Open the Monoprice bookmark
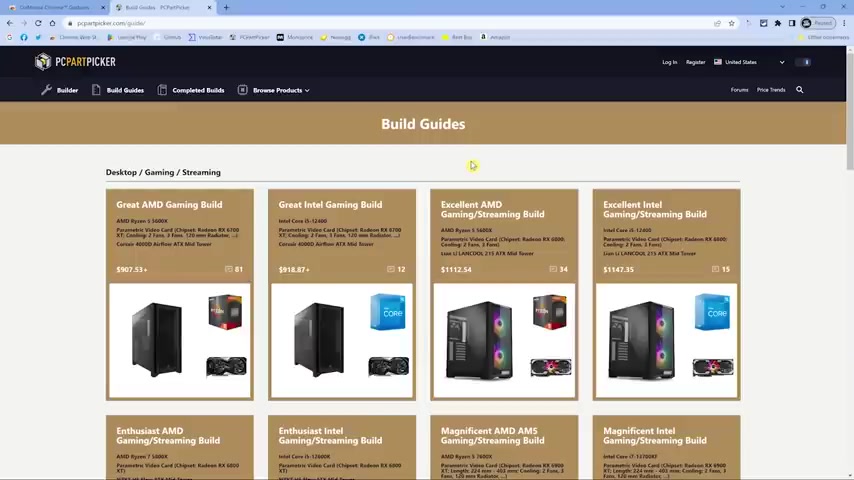This screenshot has height=480, width=854. pos(295,37)
